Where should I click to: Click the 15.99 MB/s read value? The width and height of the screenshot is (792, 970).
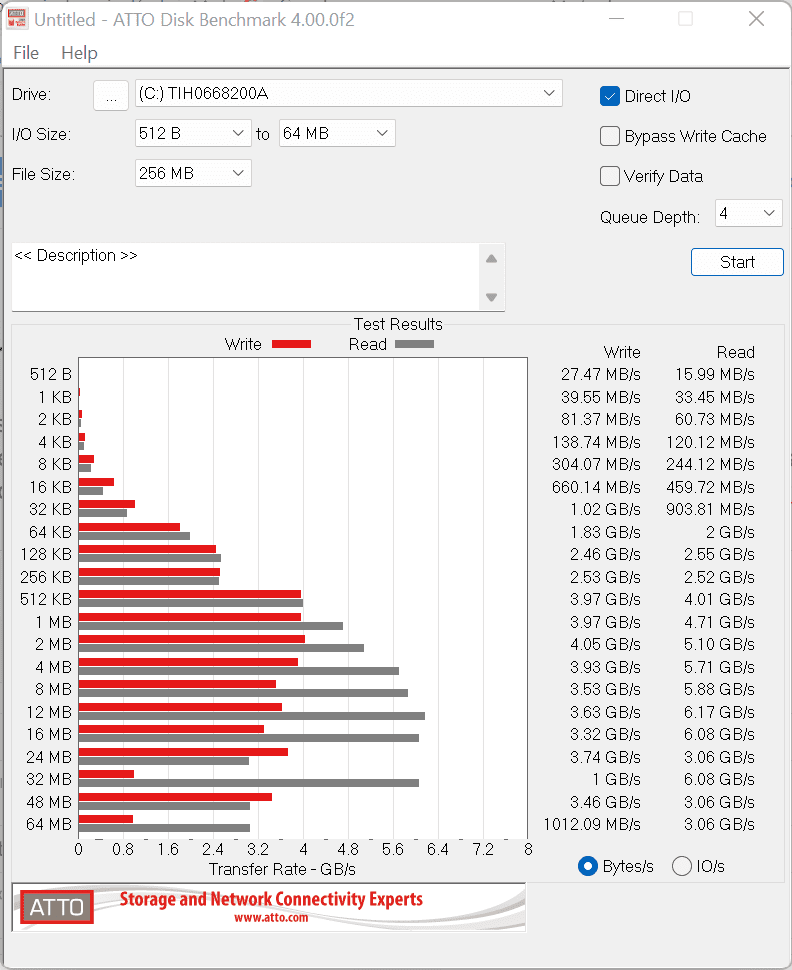715,374
